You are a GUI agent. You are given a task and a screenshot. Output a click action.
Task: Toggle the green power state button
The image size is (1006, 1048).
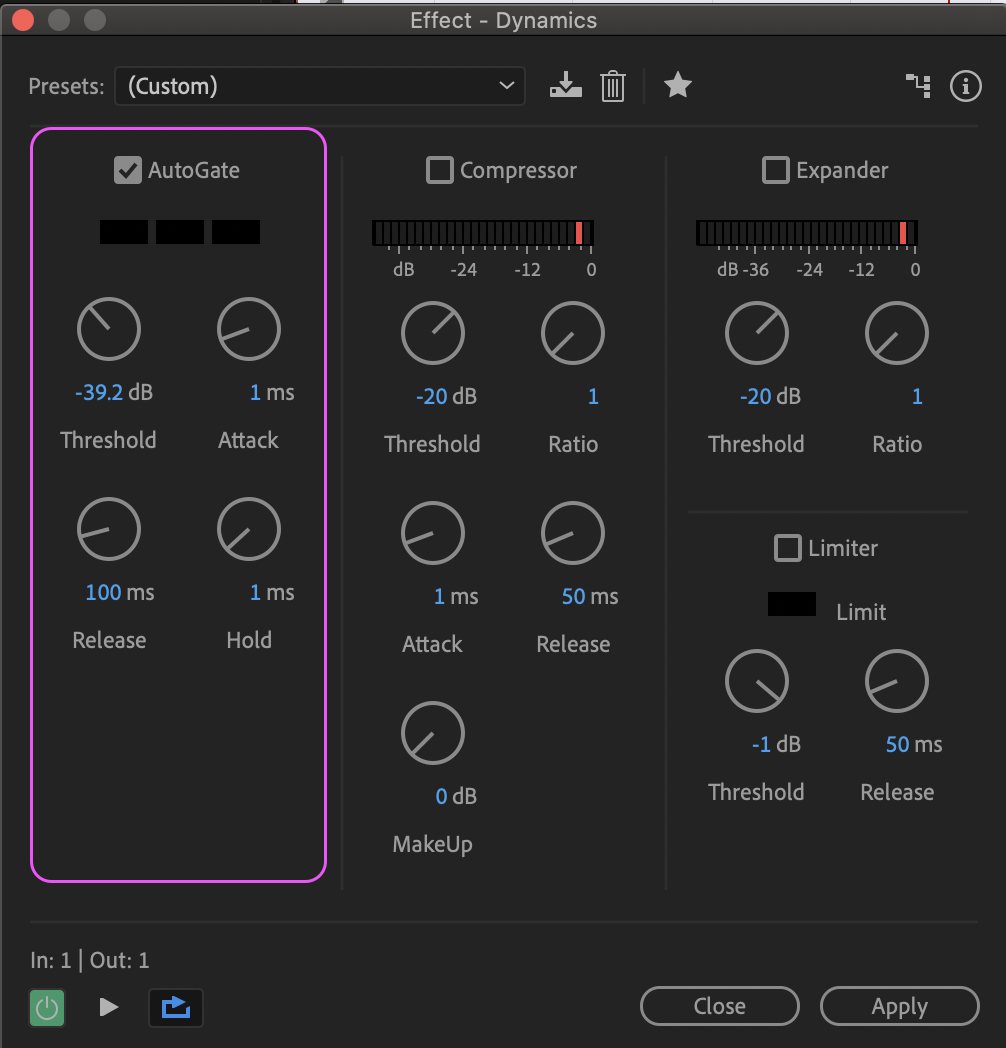tap(47, 1007)
